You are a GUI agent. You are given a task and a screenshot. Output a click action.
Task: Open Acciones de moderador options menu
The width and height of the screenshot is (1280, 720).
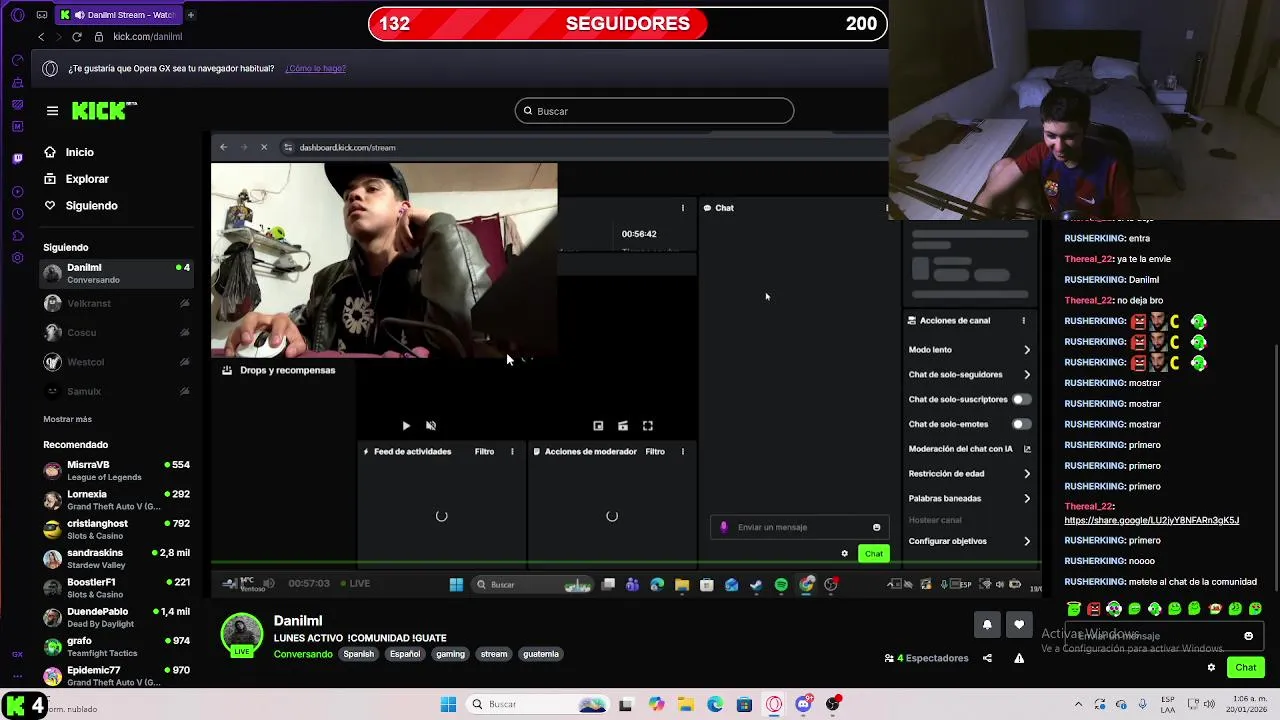683,452
